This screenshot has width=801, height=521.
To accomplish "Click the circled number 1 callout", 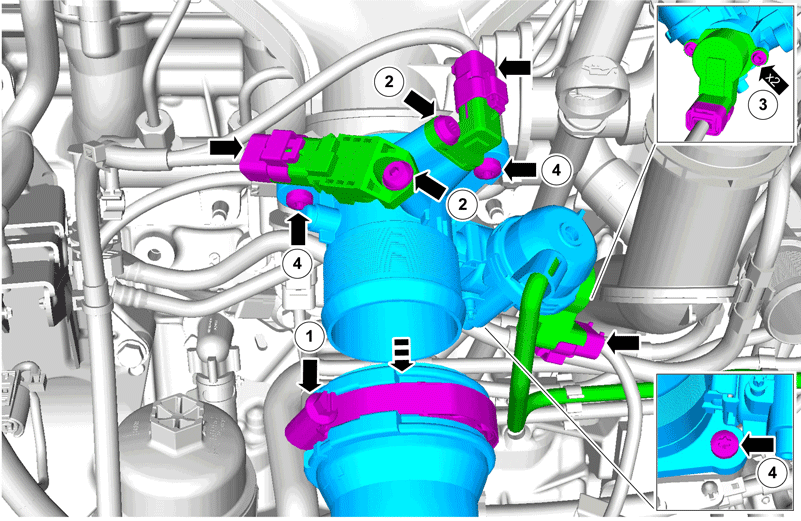I will pyautogui.click(x=309, y=337).
